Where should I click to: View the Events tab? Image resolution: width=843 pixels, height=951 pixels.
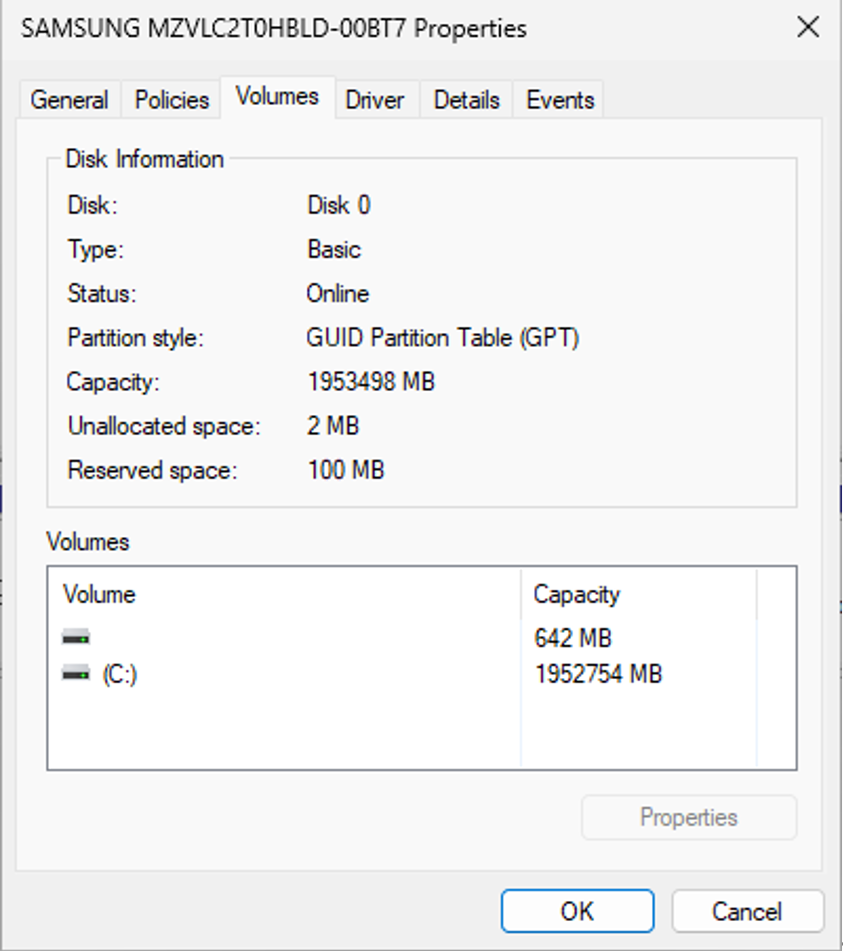tap(560, 100)
